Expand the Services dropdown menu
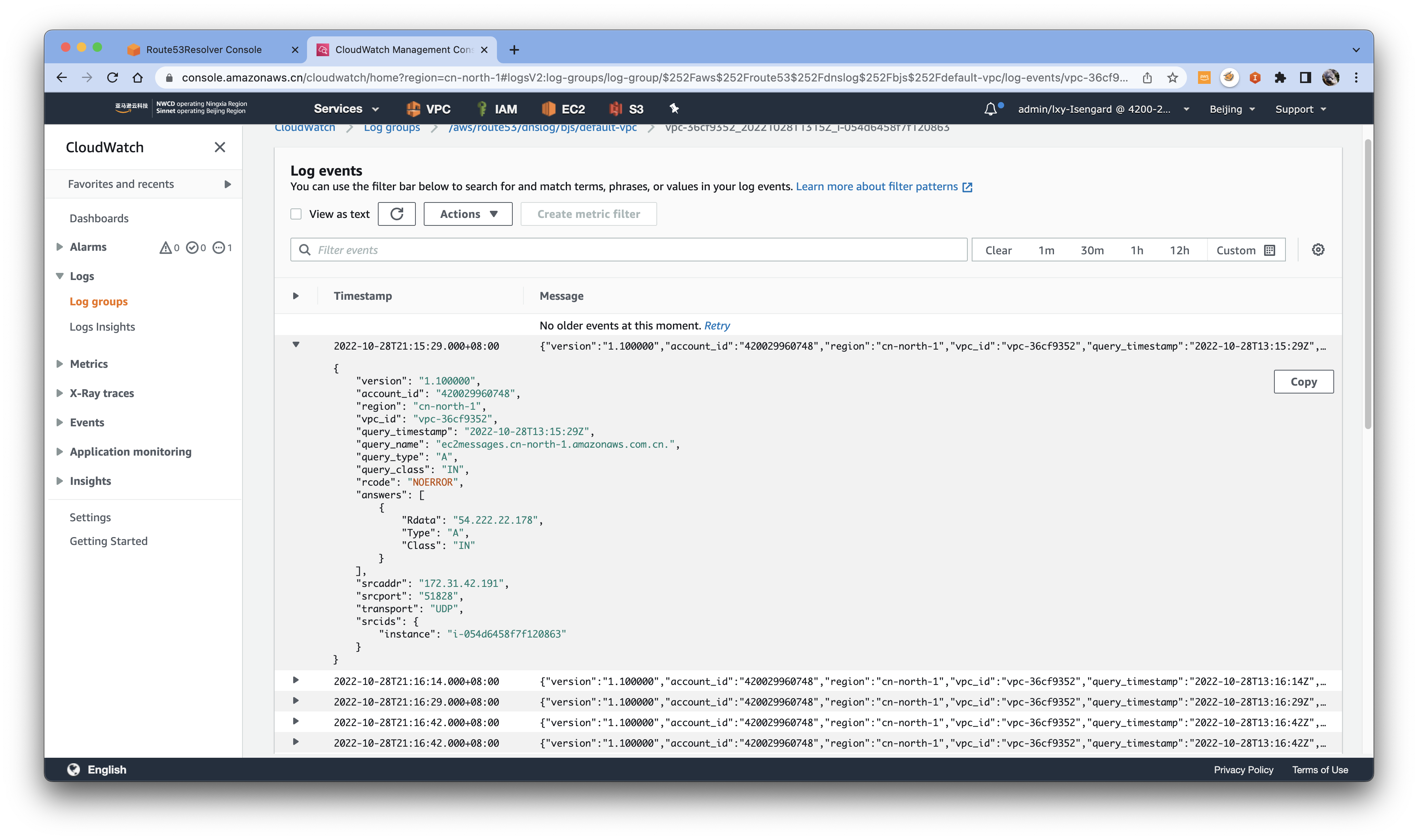 (x=346, y=109)
